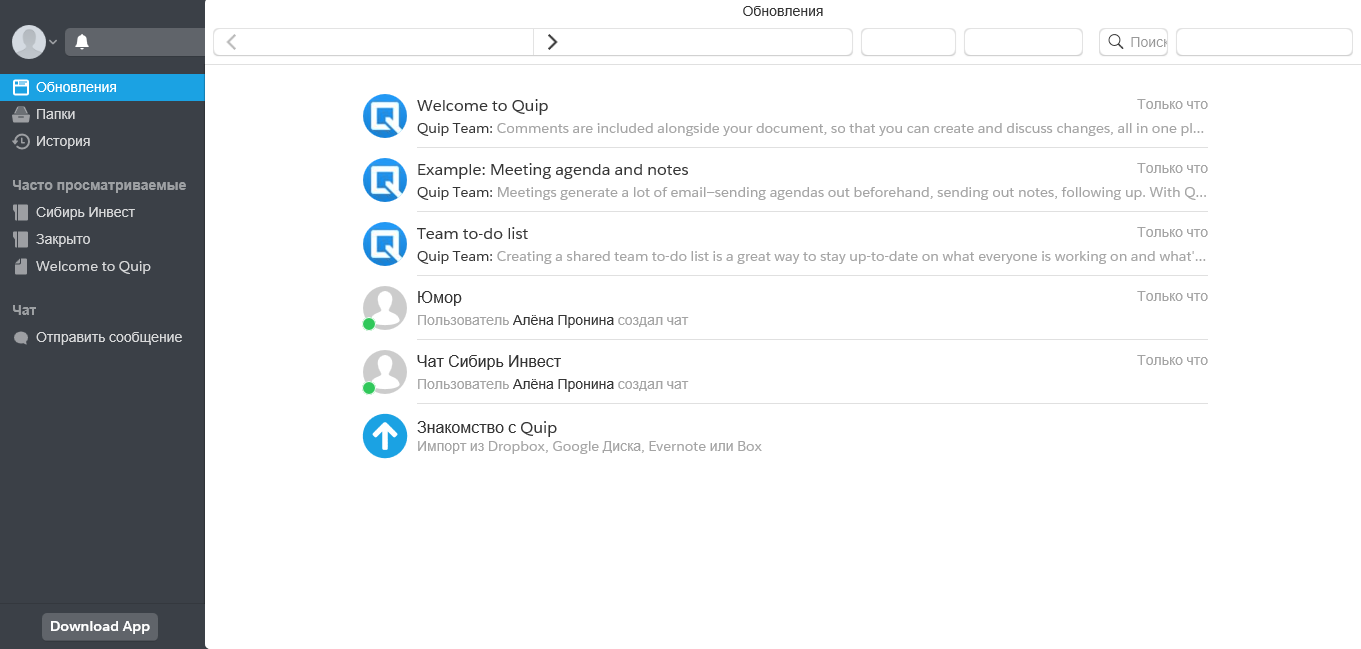Click Отправить сообщение in chat section
The height and width of the screenshot is (649, 1361).
(x=102, y=337)
